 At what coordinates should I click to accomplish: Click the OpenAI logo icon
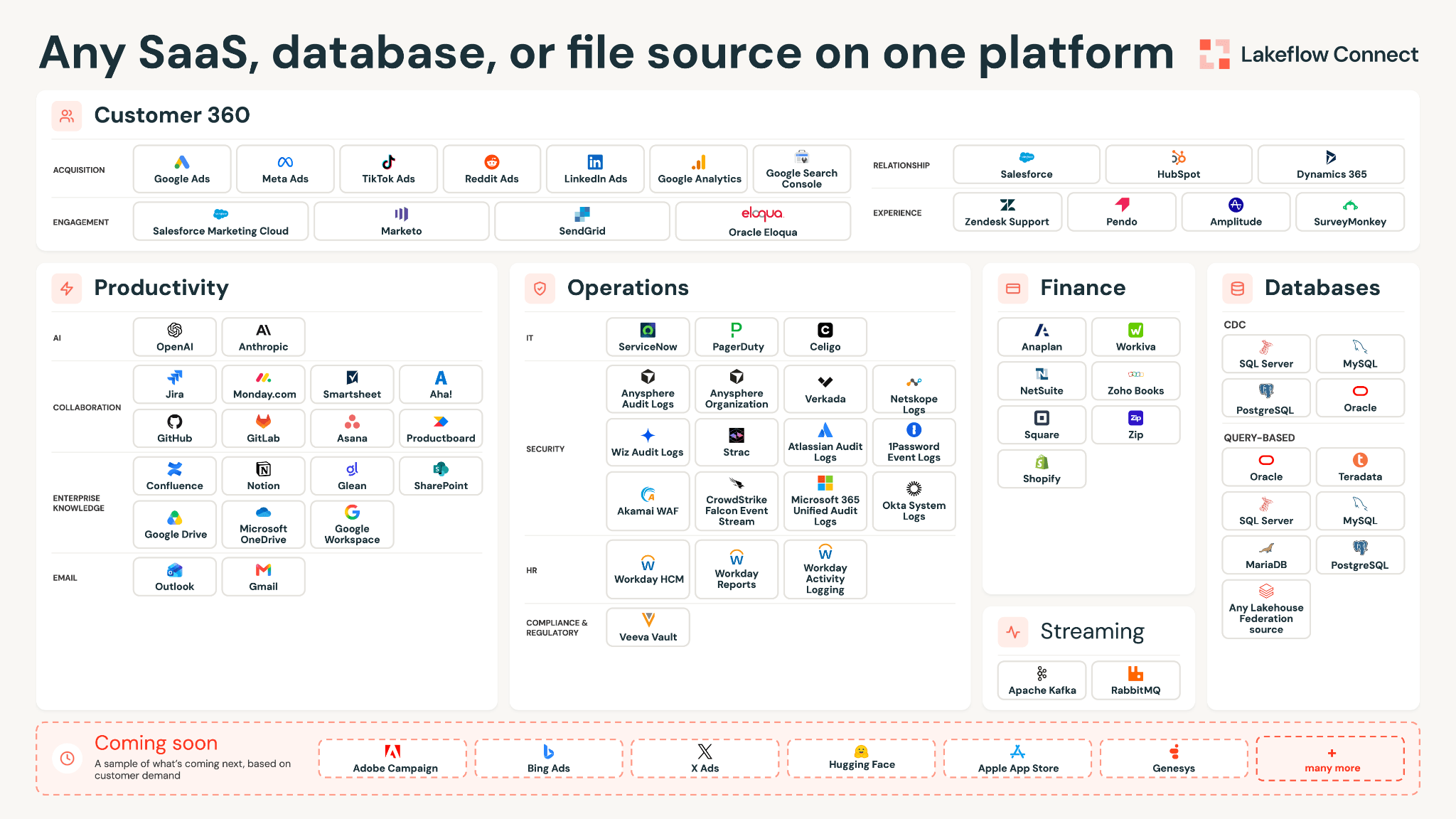click(x=175, y=330)
